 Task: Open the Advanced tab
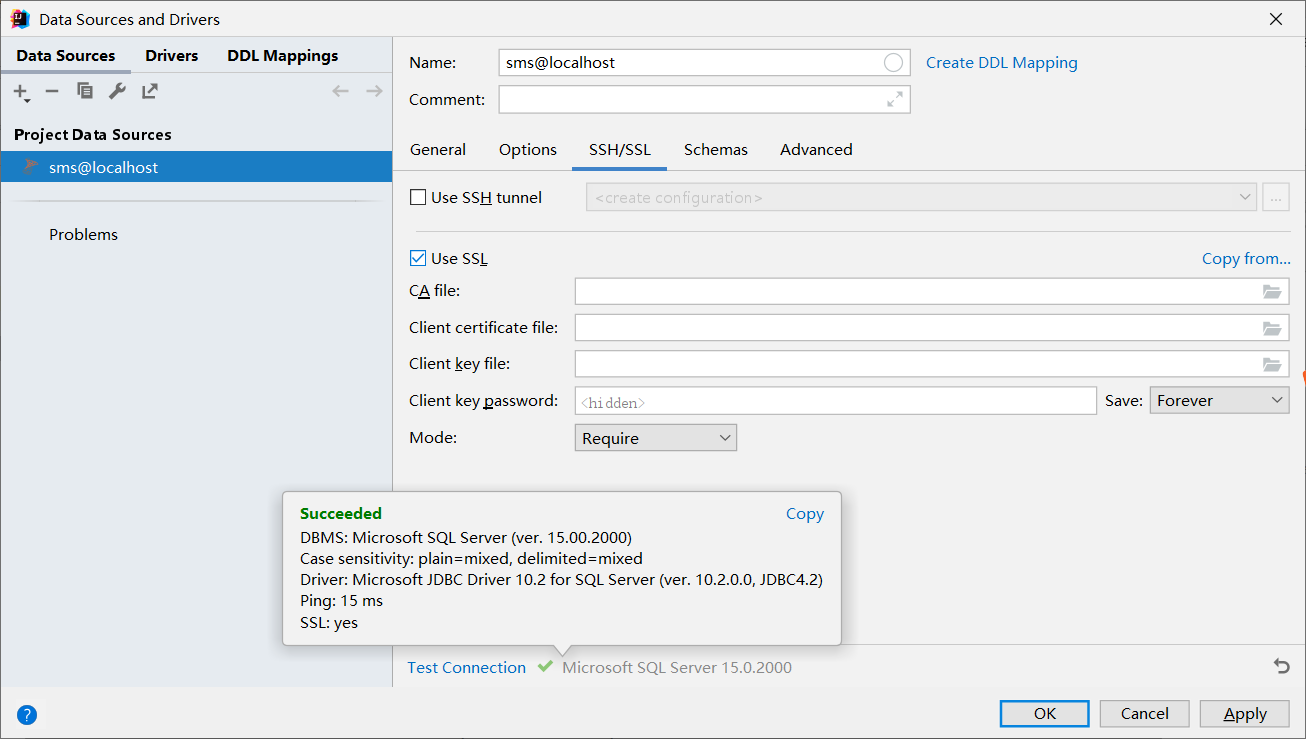pyautogui.click(x=816, y=150)
